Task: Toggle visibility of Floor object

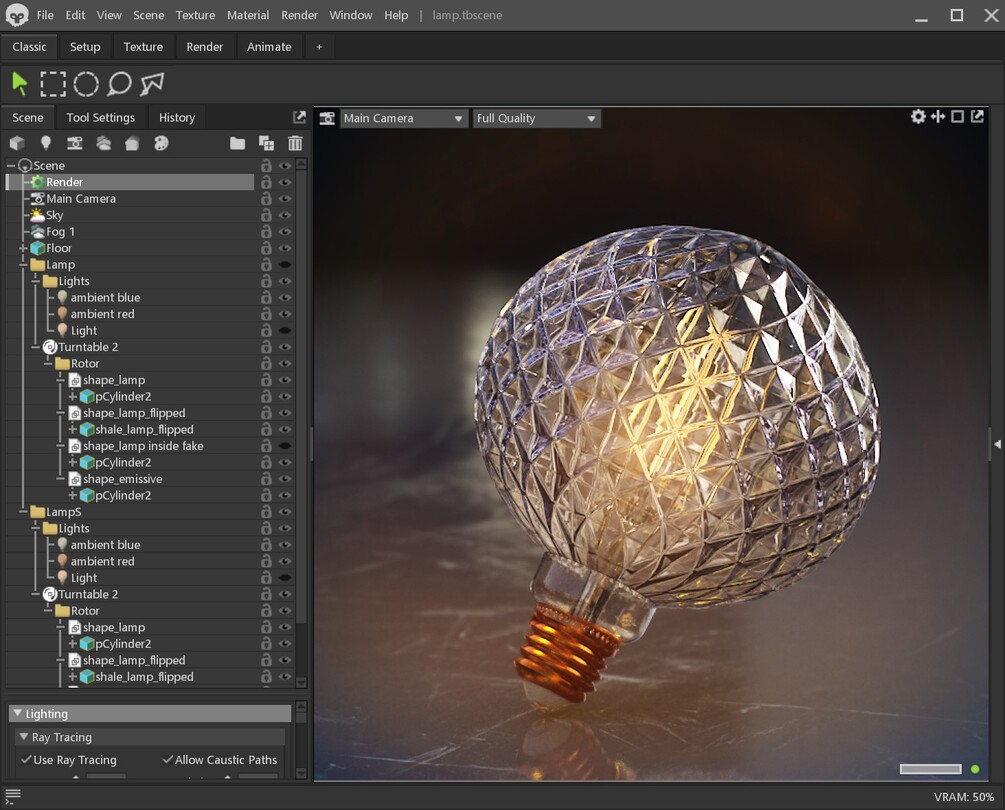Action: [x=285, y=248]
